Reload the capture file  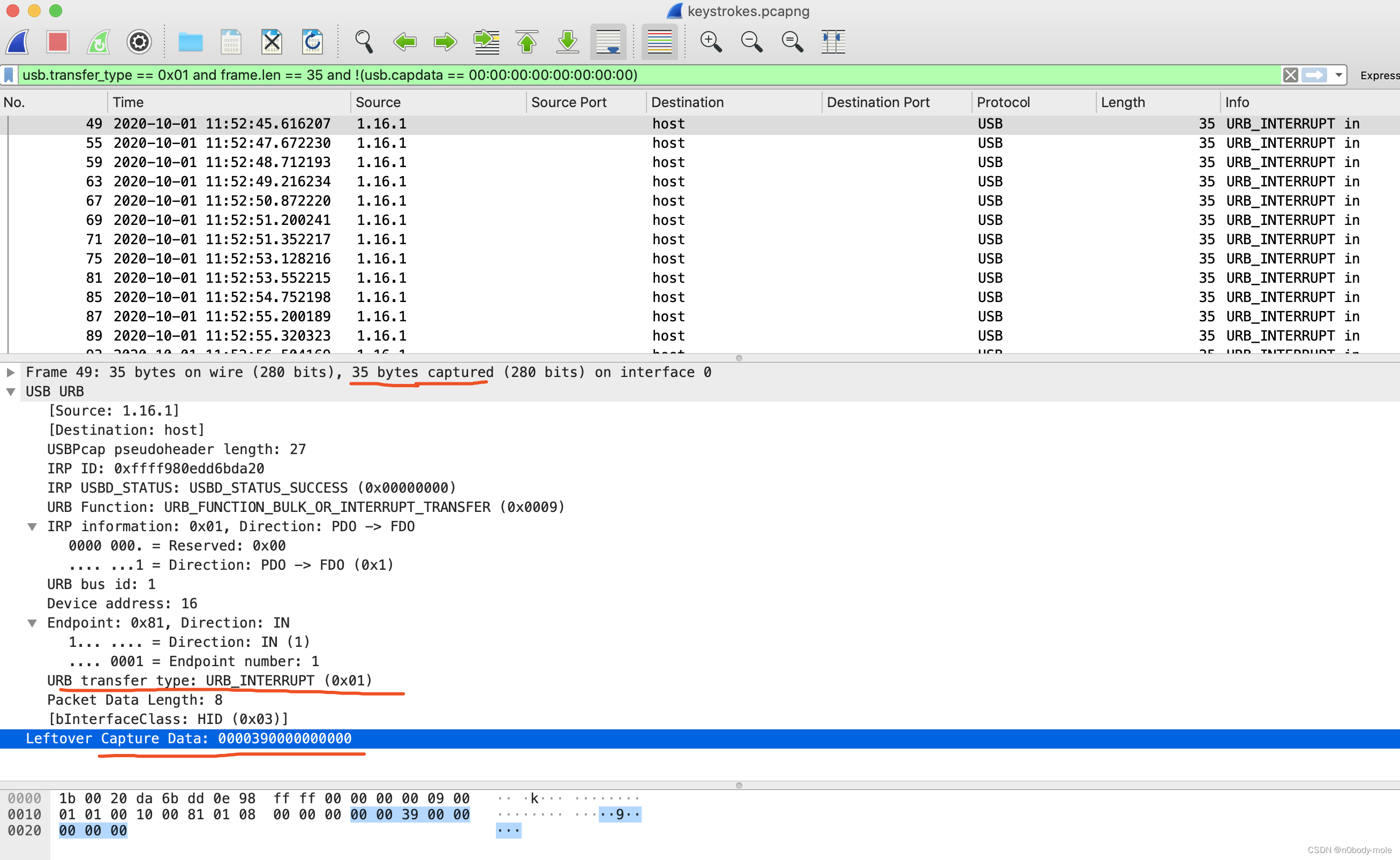(x=312, y=42)
